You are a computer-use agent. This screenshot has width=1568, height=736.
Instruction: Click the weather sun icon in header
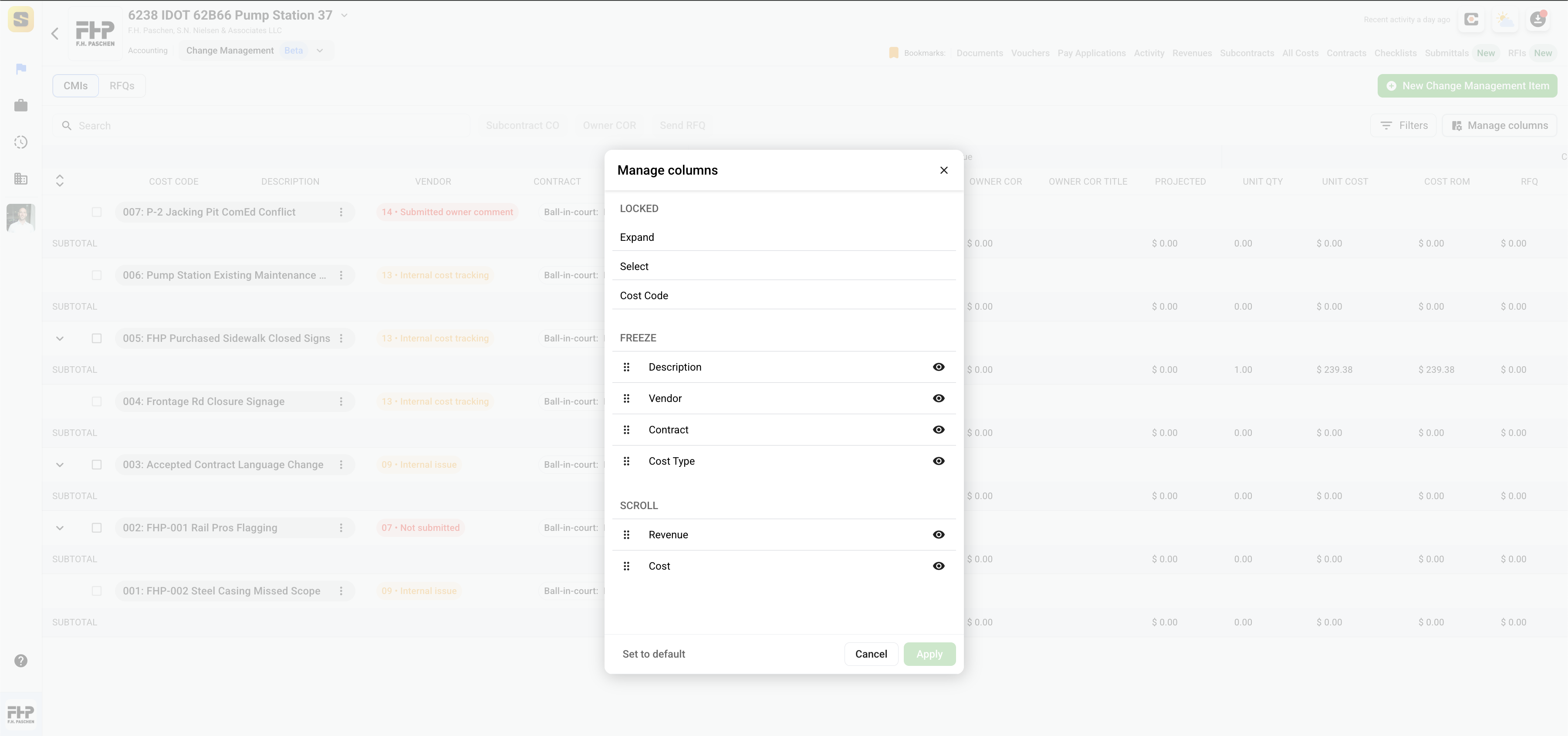[1505, 20]
